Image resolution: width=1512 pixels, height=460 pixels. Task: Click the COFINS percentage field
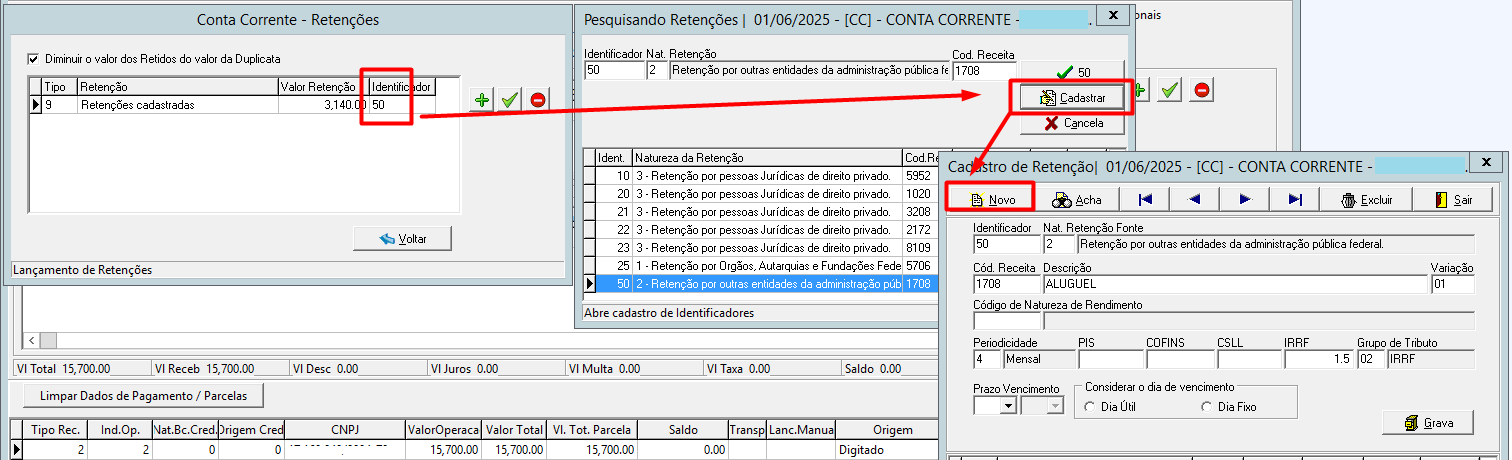(x=1179, y=358)
